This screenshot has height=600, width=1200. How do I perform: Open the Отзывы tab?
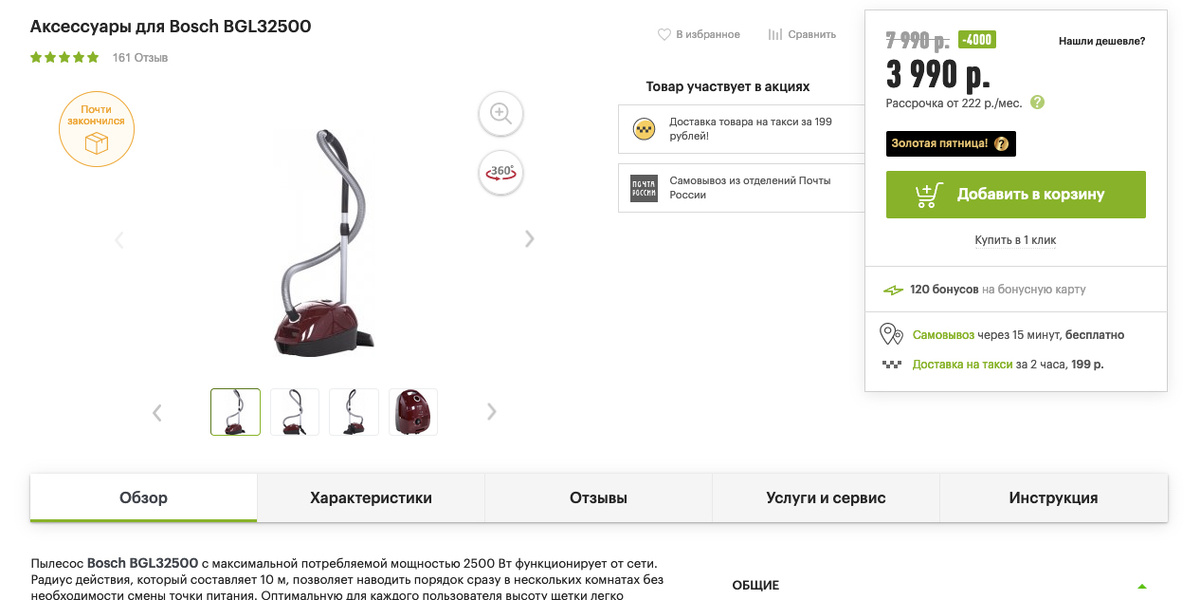tap(598, 498)
